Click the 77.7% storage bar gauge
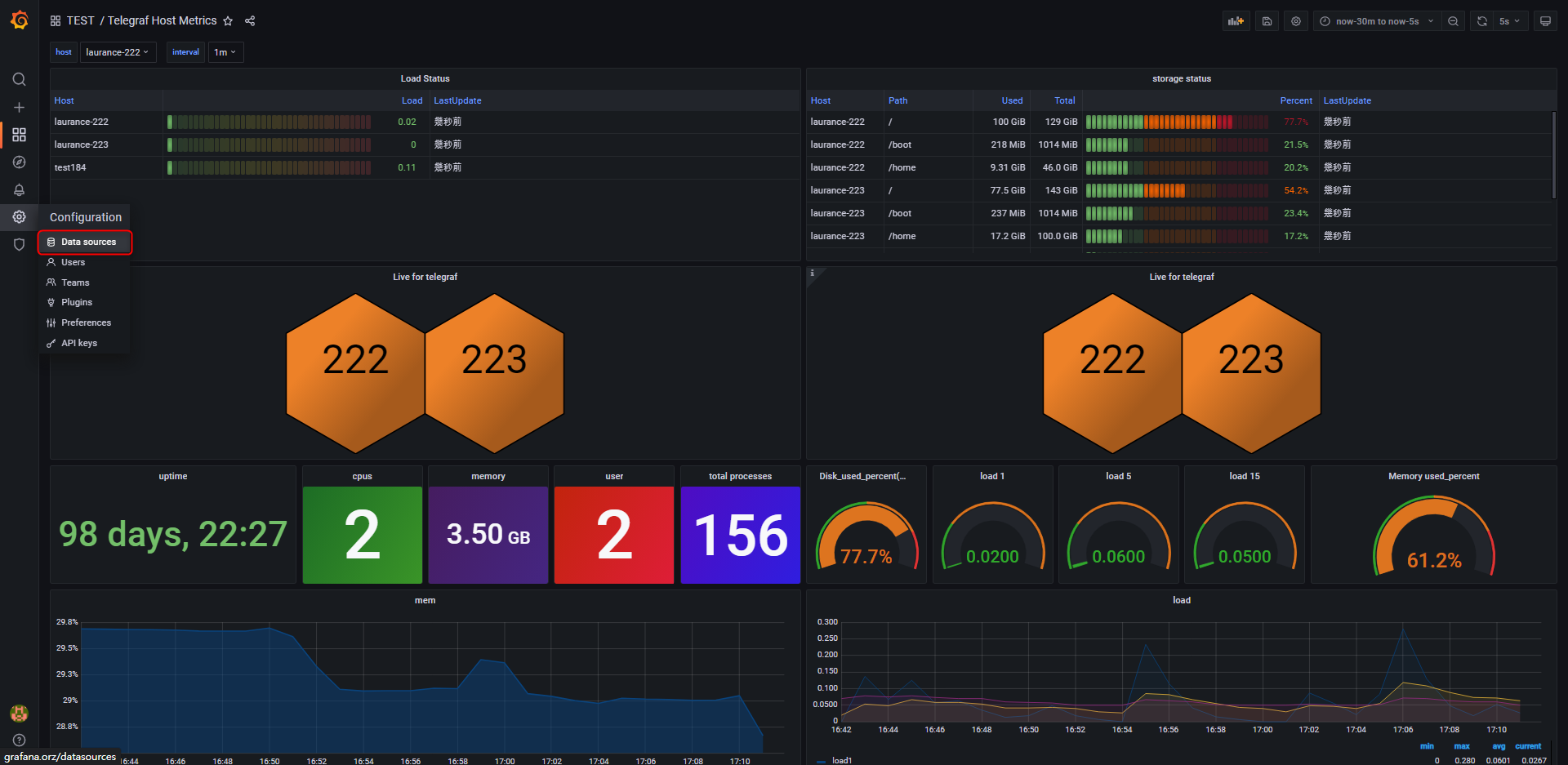The width and height of the screenshot is (1568, 765). 1177,122
